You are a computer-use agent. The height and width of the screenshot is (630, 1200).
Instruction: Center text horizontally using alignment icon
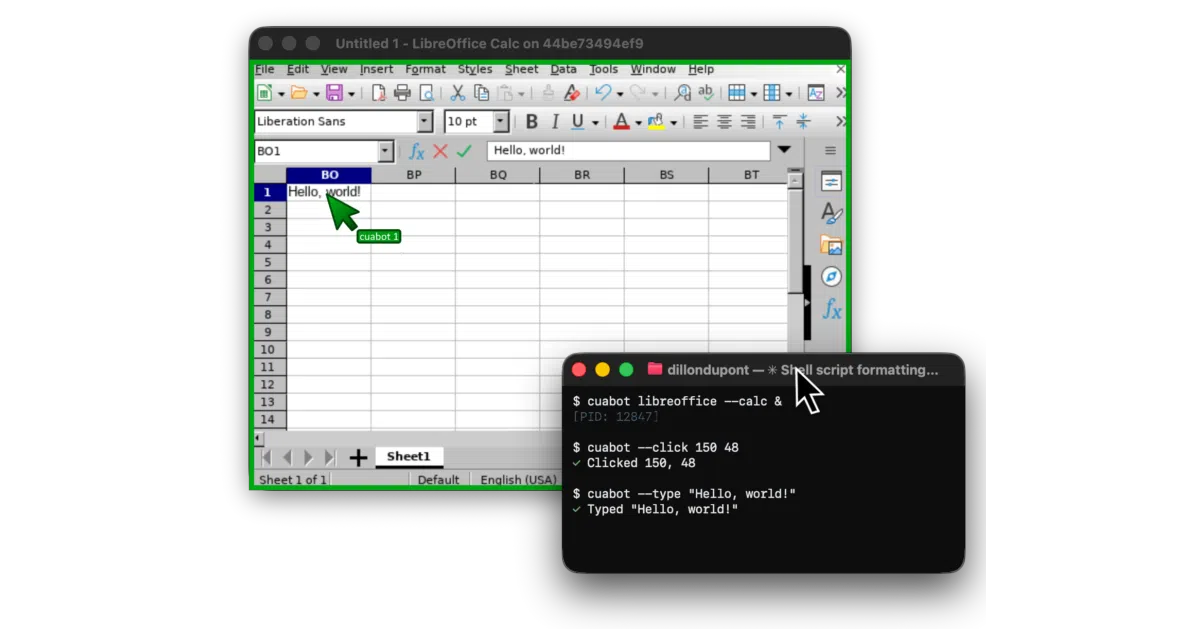(x=724, y=122)
